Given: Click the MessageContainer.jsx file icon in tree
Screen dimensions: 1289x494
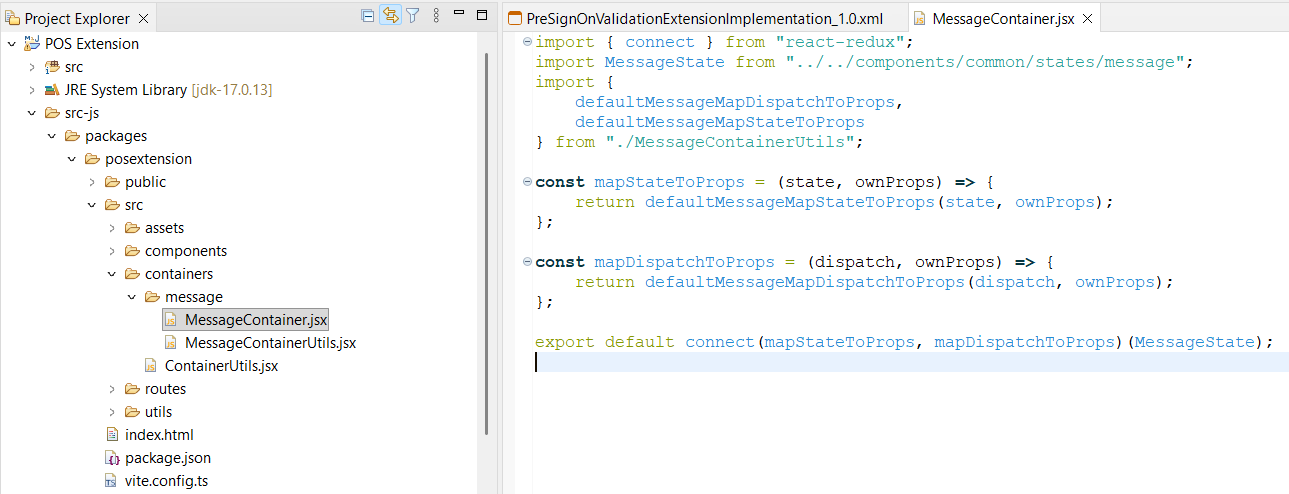Looking at the screenshot, I should 171,320.
